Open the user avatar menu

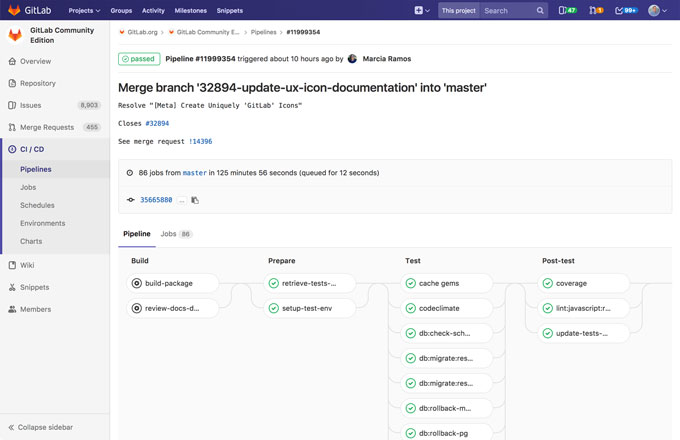[657, 10]
